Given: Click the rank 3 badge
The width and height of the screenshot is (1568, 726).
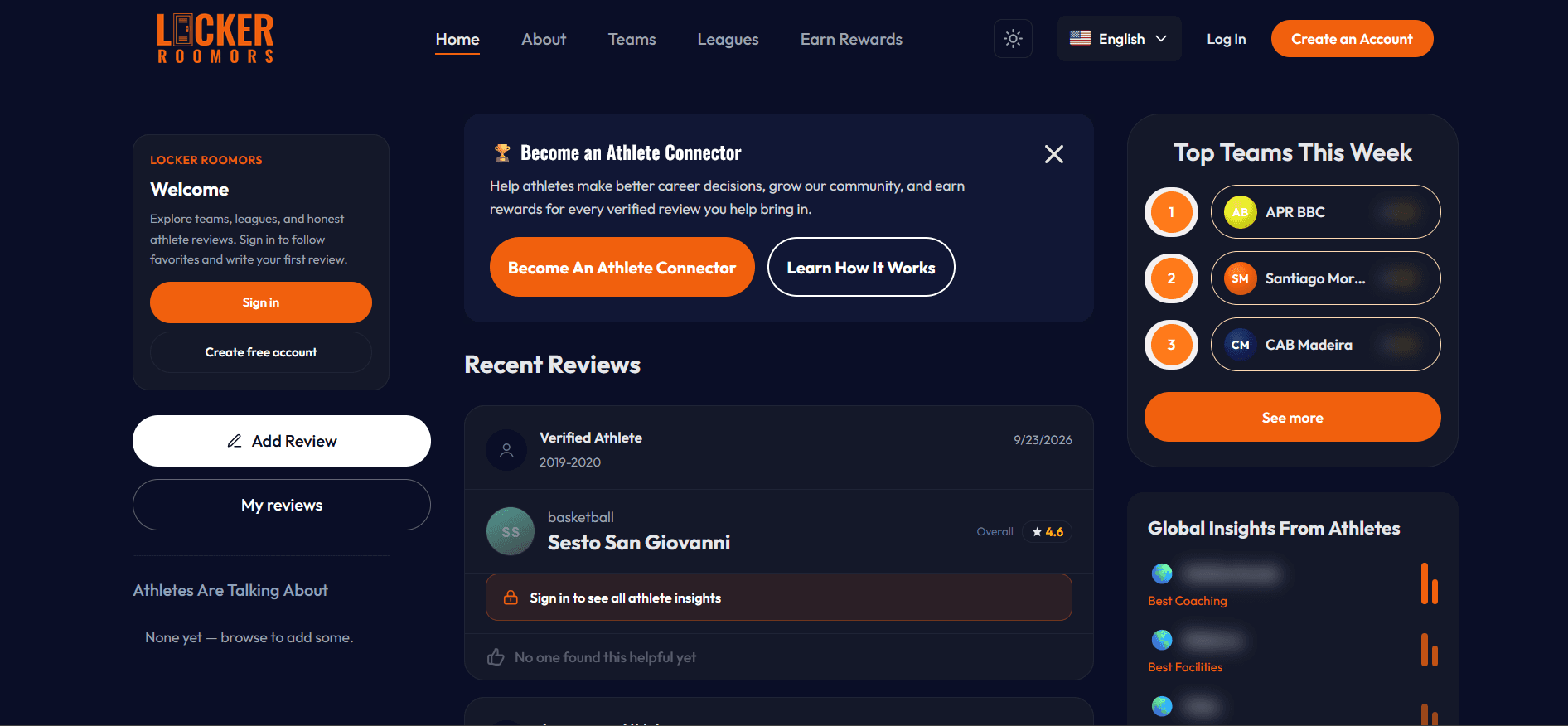Looking at the screenshot, I should [x=1171, y=345].
